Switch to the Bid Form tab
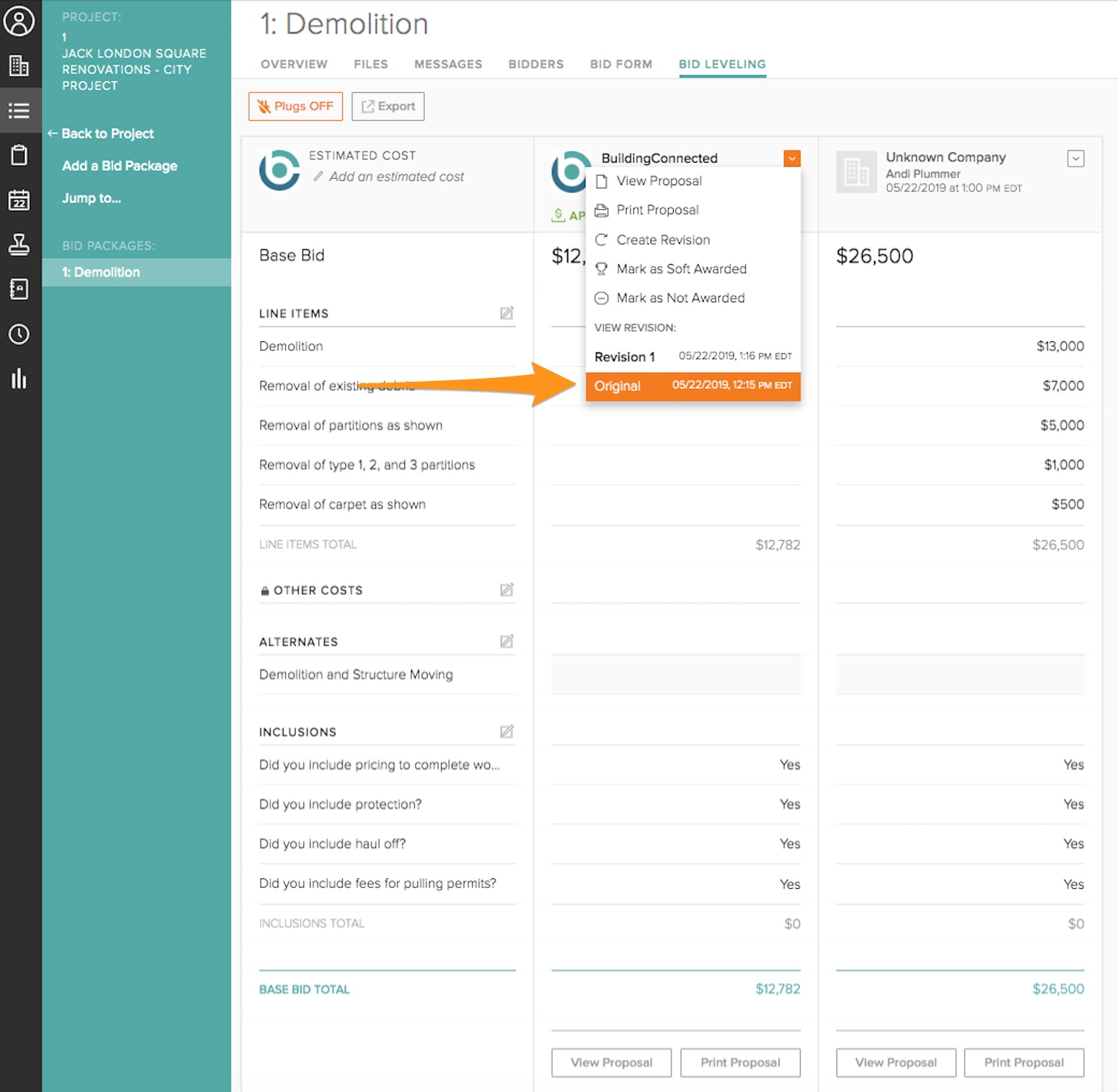Image resolution: width=1118 pixels, height=1092 pixels. coord(621,64)
